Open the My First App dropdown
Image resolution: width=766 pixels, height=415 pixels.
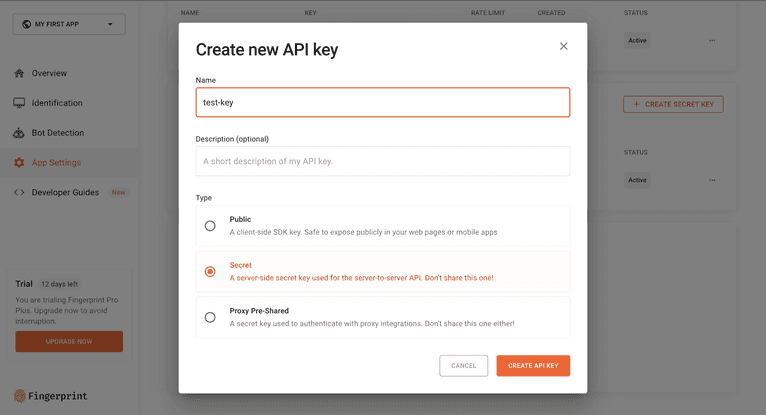click(x=69, y=24)
